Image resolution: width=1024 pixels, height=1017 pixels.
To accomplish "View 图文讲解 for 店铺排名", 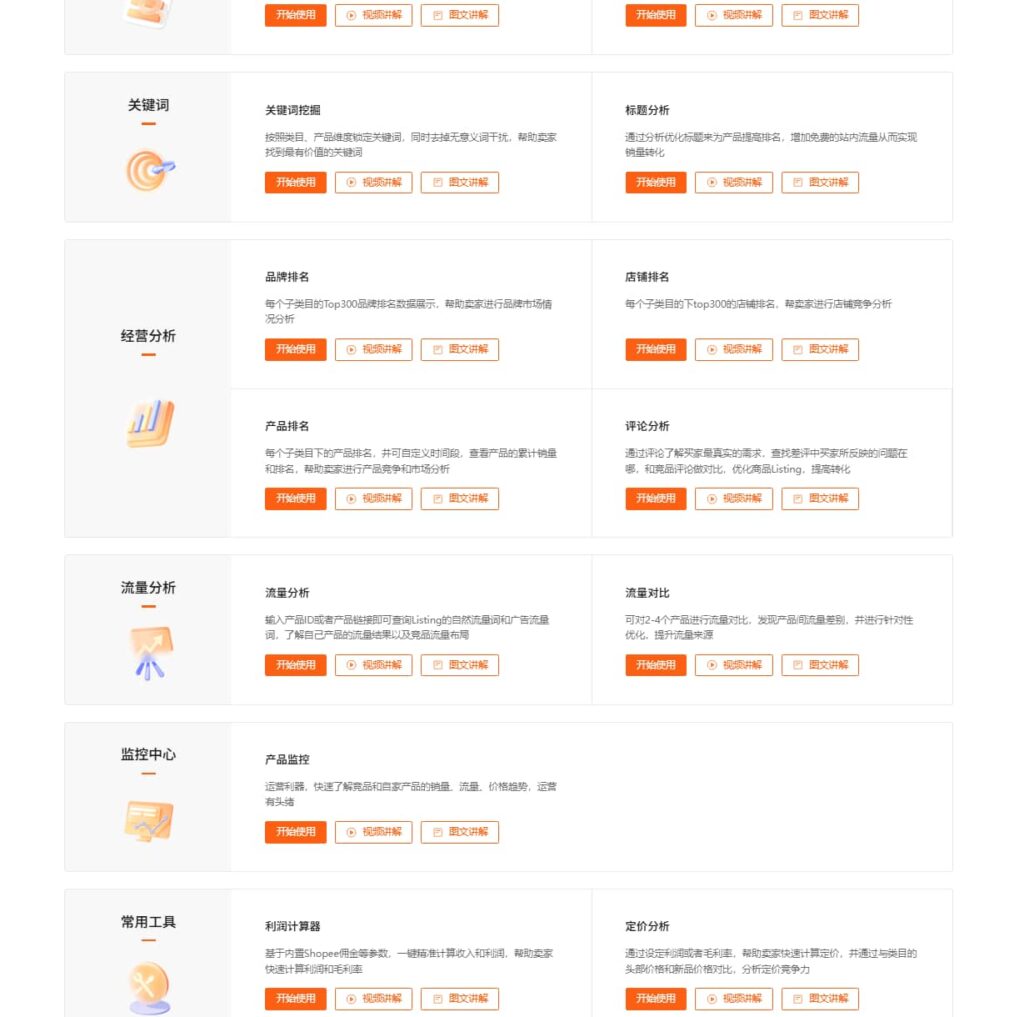I will point(819,349).
